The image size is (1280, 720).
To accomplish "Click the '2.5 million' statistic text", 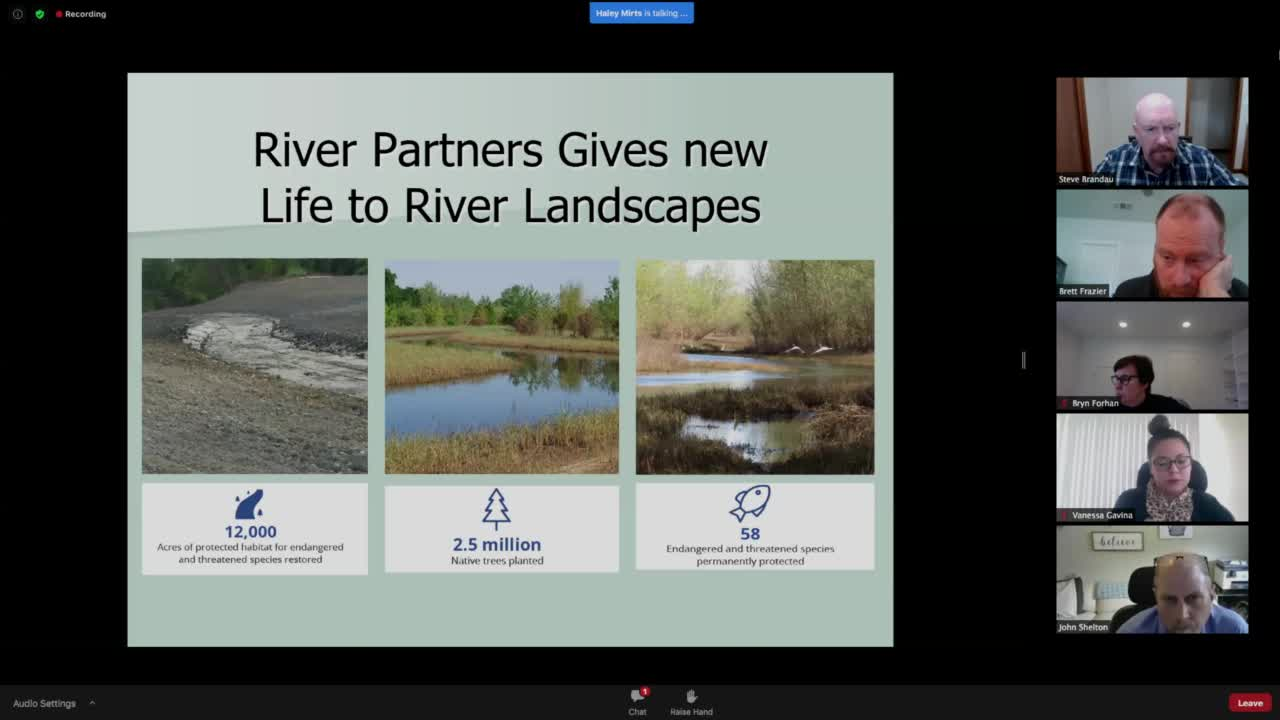I will (x=497, y=545).
